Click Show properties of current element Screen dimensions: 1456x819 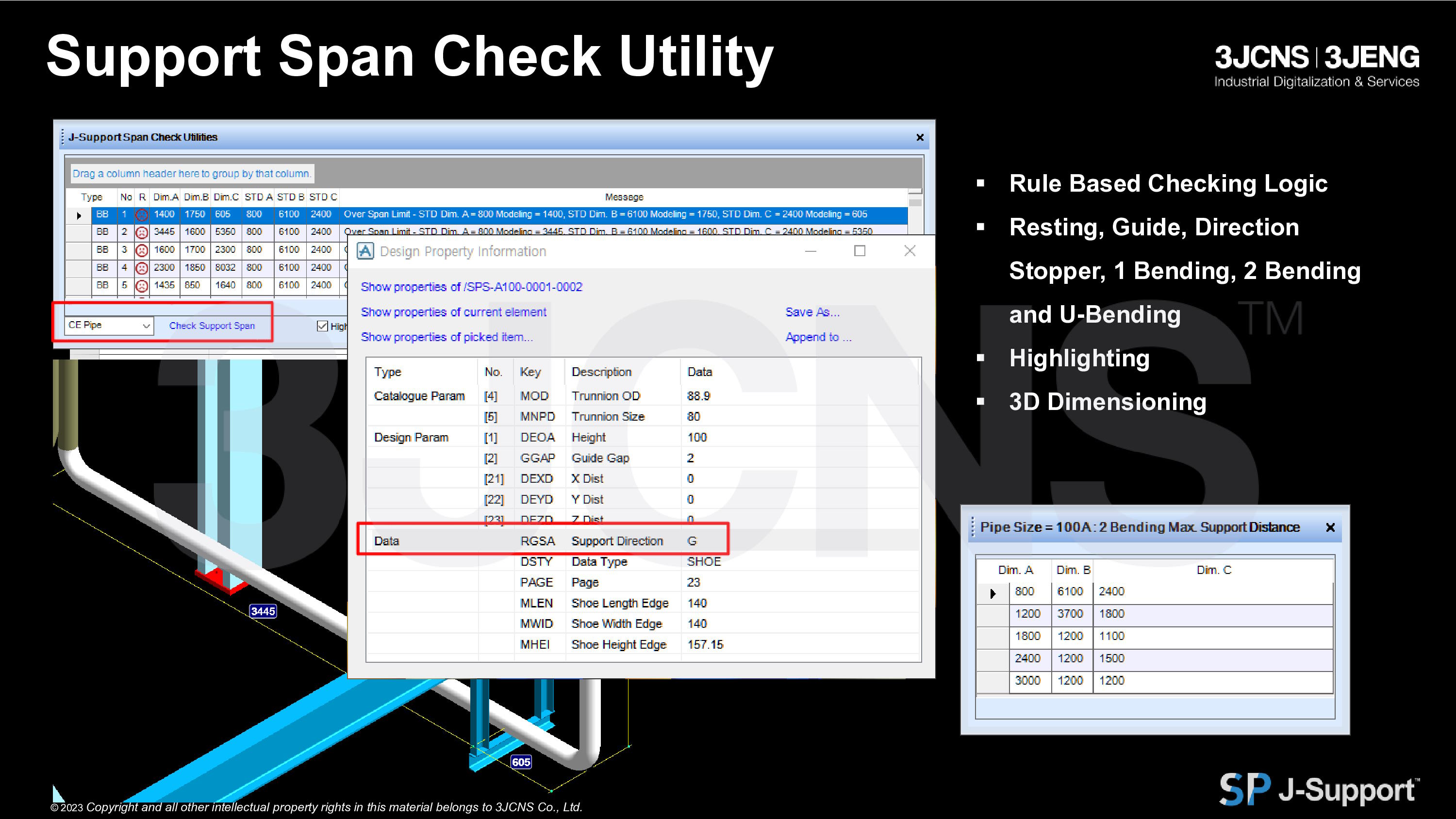click(453, 312)
